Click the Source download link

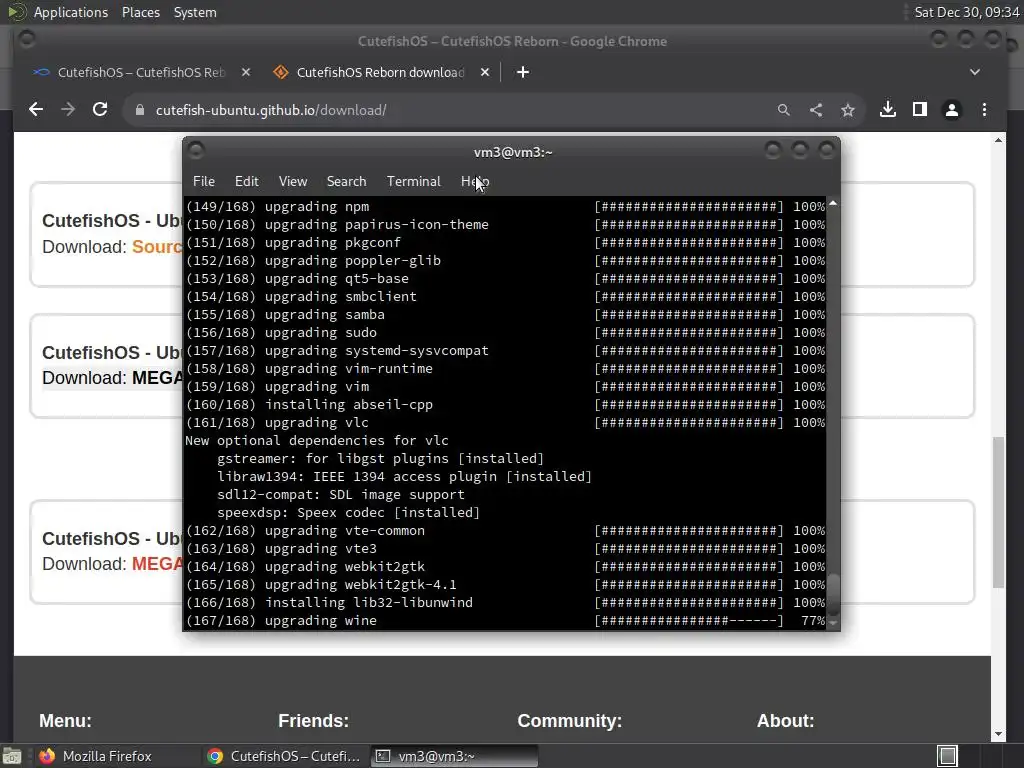coord(157,247)
